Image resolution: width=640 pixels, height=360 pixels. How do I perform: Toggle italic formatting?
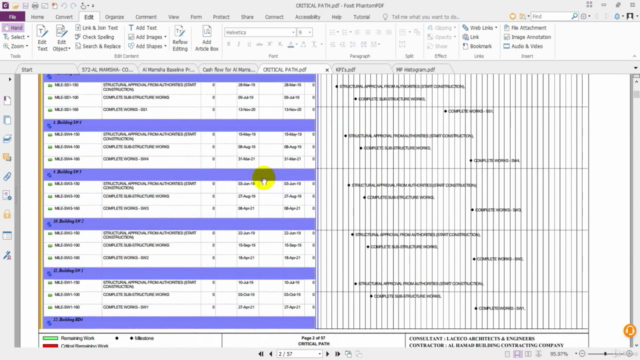[239, 44]
